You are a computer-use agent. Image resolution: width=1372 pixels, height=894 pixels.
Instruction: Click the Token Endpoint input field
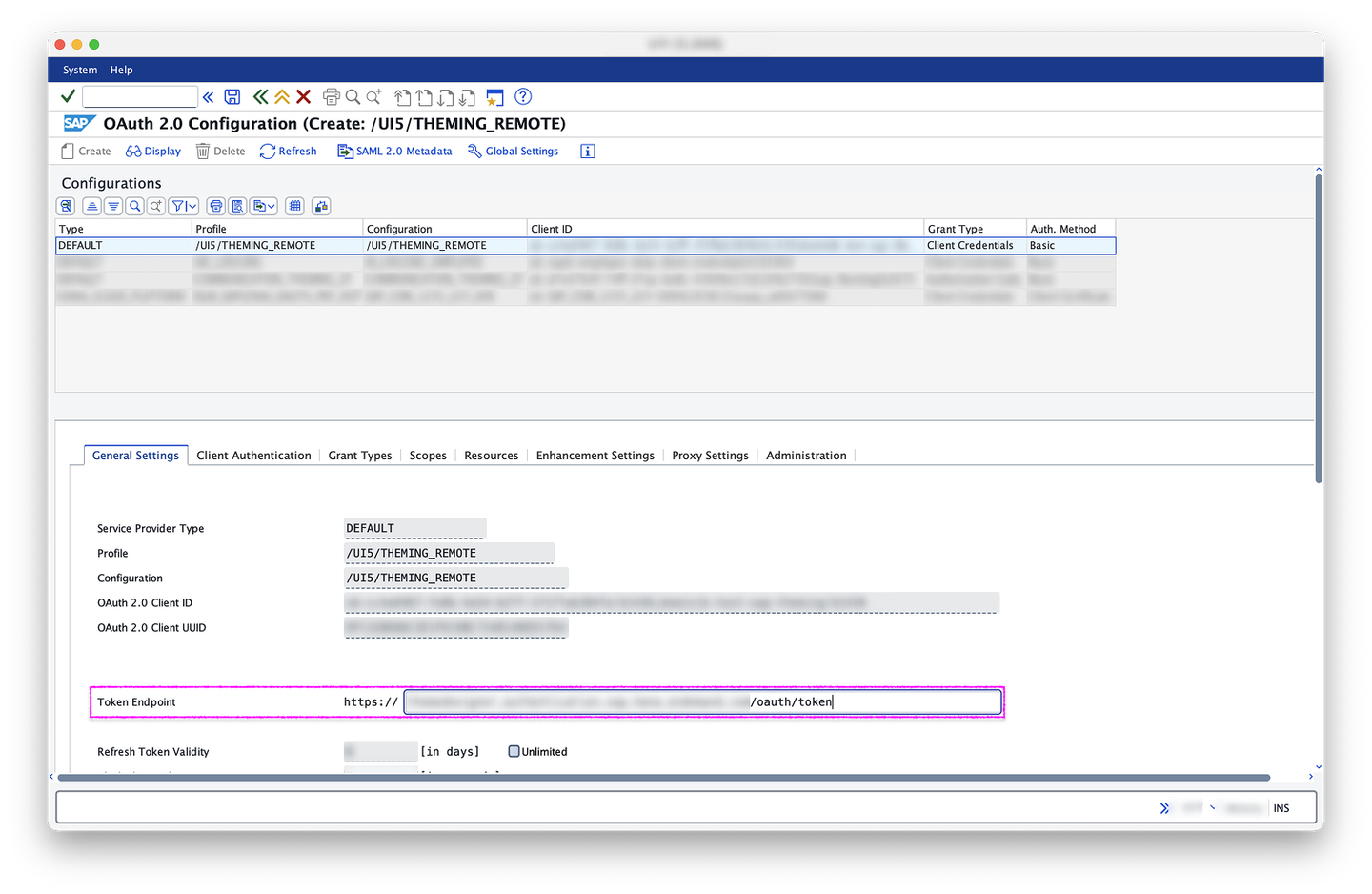tap(703, 702)
